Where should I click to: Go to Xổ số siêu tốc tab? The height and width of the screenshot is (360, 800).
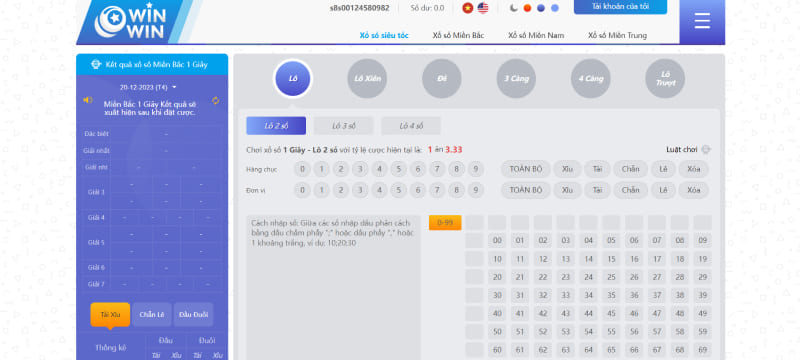click(384, 35)
